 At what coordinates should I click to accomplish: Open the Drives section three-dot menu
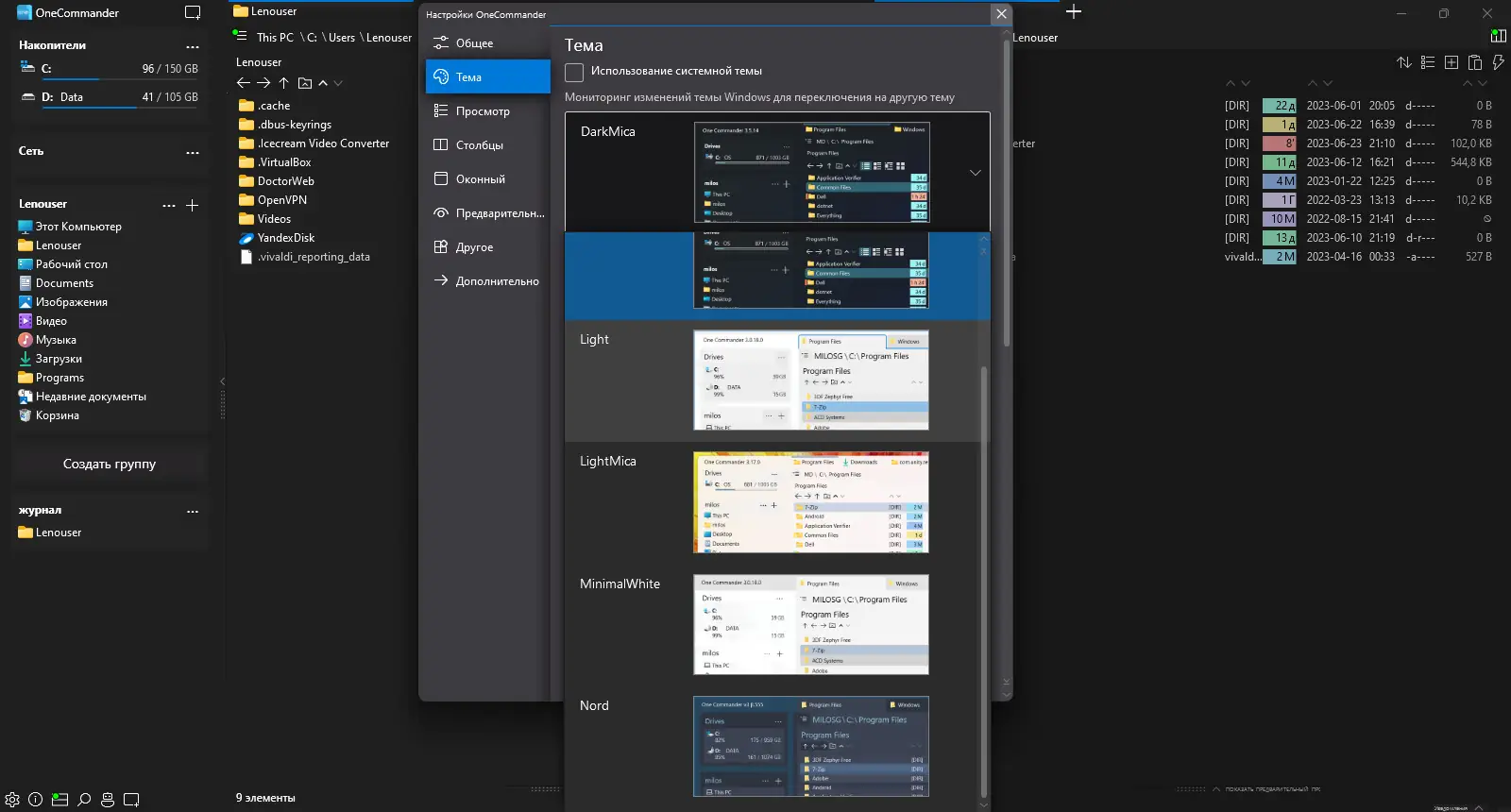(x=193, y=46)
